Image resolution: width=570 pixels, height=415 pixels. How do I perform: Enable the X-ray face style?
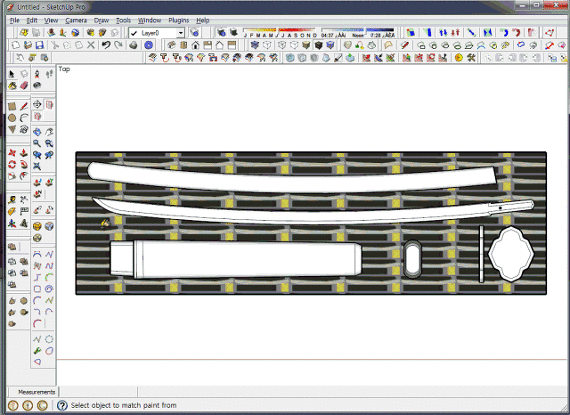coord(254,45)
